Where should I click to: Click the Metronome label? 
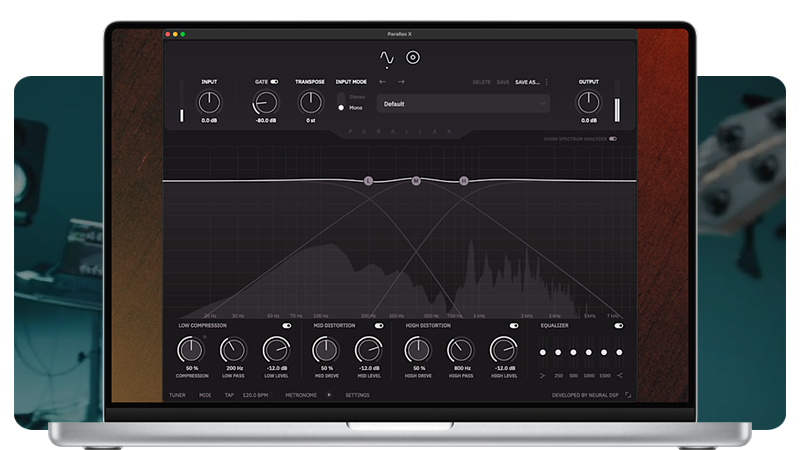pos(301,395)
